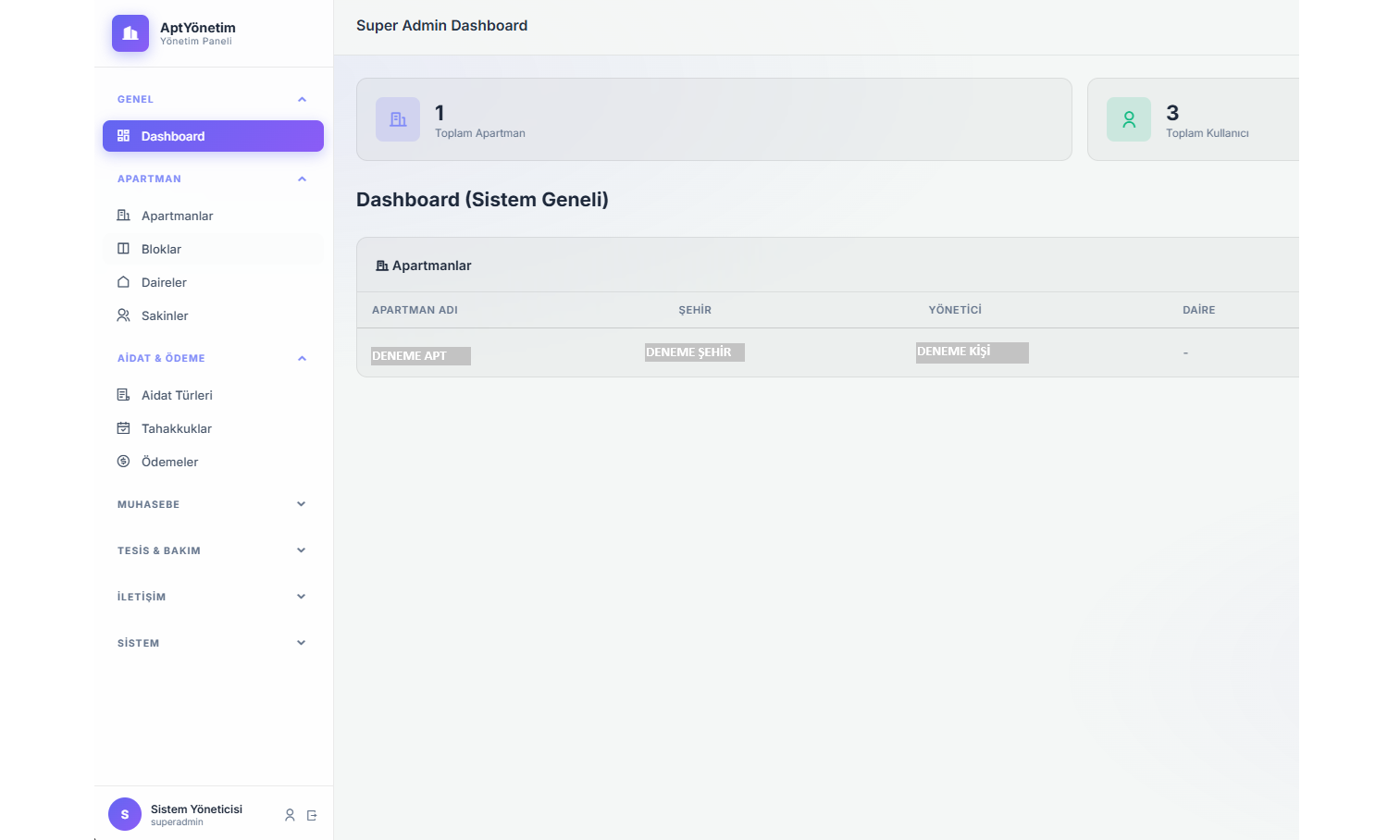Click the DENEME APT table row
Viewport: 1400px width, 840px height.
[x=421, y=355]
